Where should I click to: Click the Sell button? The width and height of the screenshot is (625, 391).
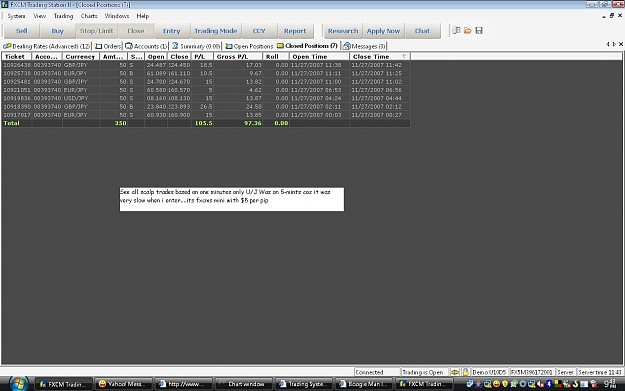22,31
